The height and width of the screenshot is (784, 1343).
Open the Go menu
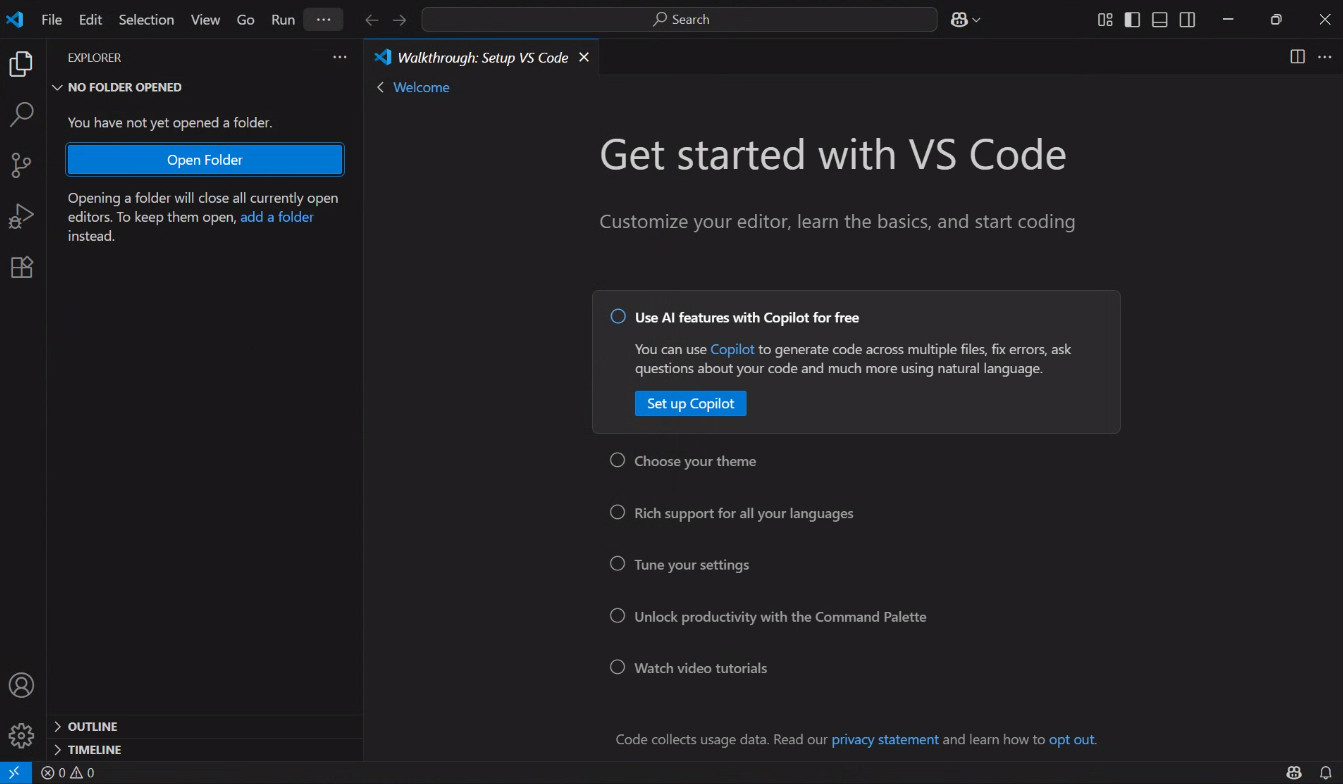(x=246, y=19)
